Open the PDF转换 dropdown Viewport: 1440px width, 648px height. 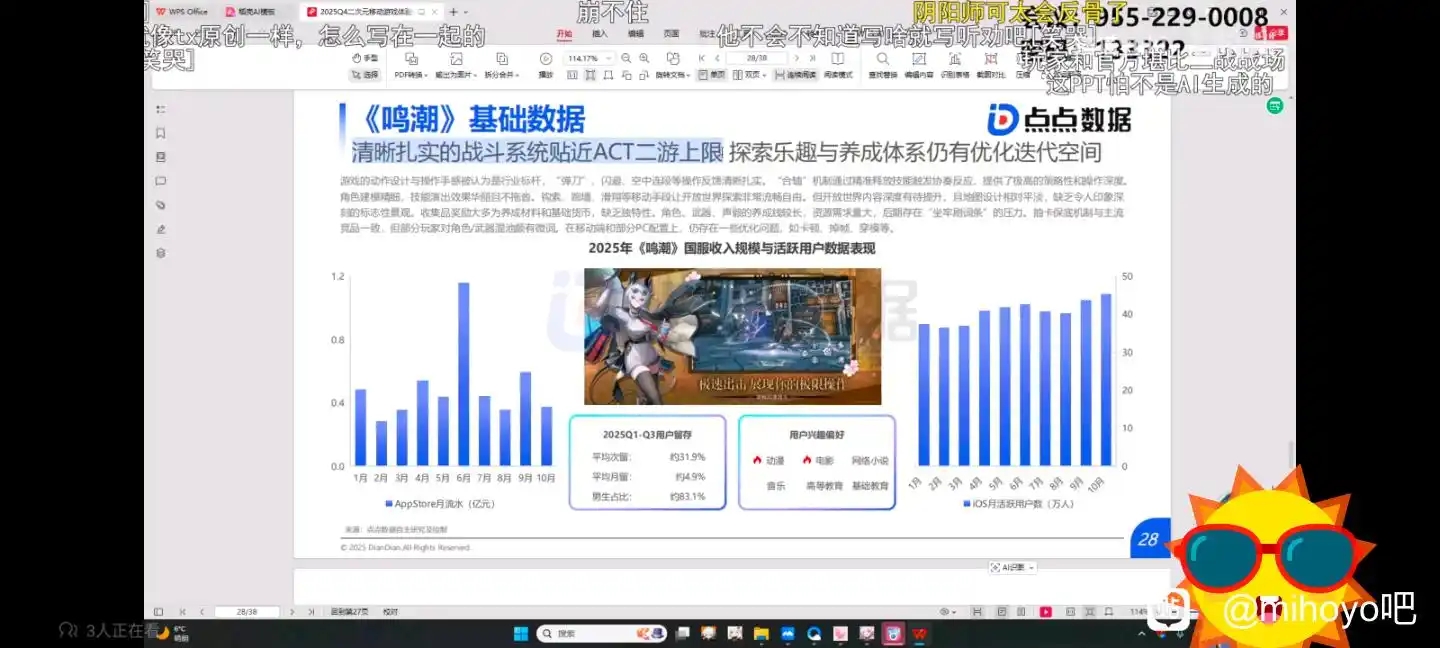coord(410,65)
